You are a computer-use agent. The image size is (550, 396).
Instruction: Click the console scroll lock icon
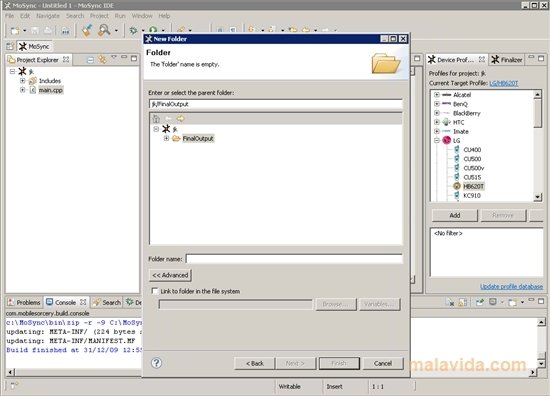(463, 302)
